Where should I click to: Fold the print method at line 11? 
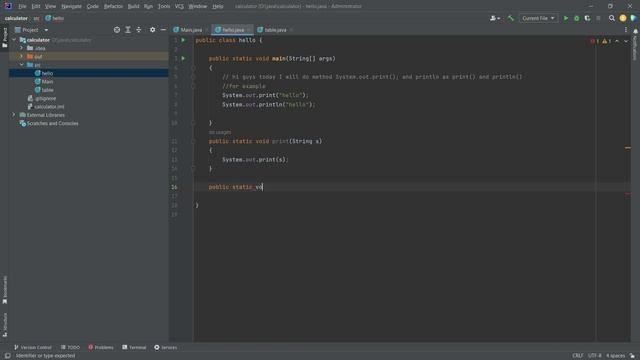(193, 141)
